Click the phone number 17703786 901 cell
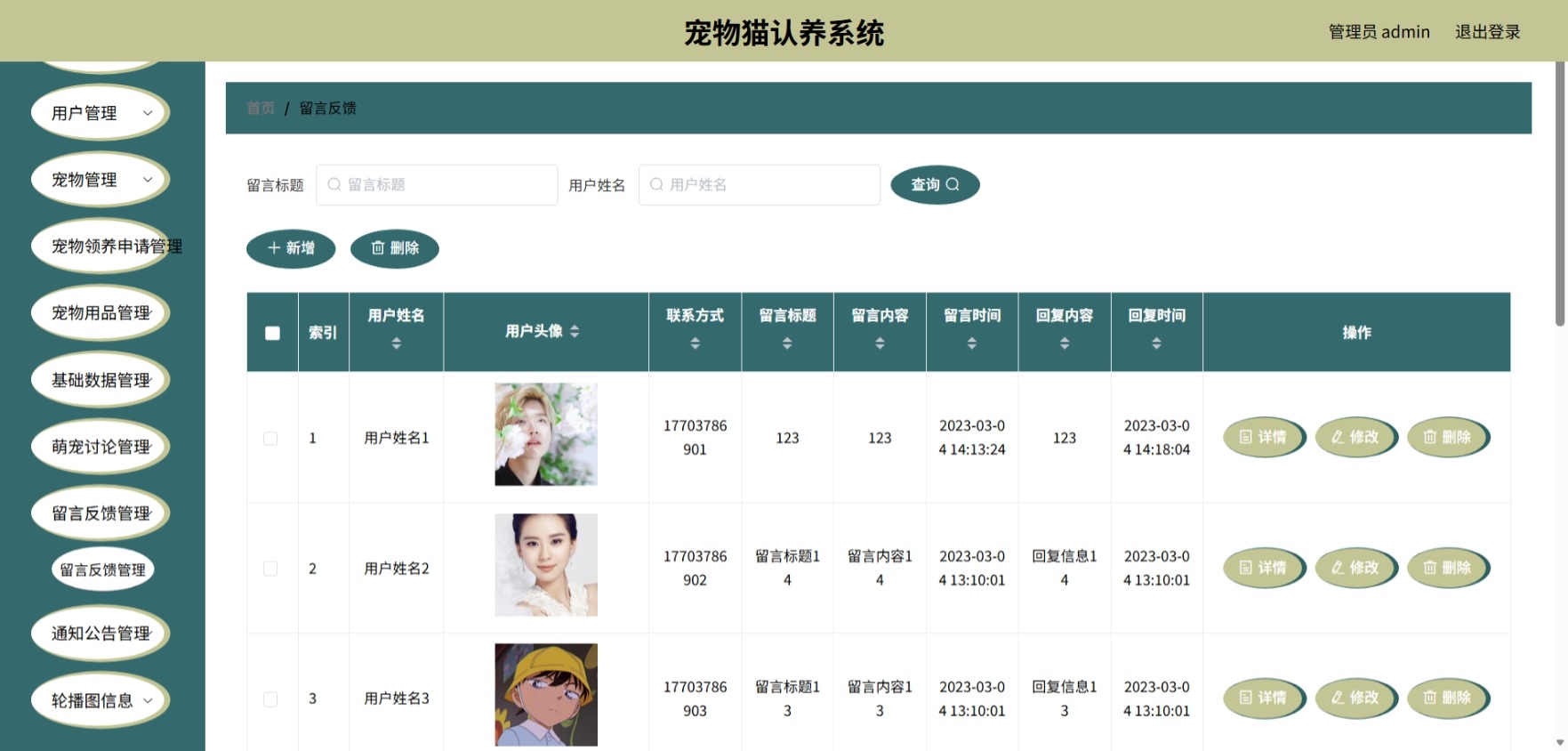This screenshot has width=1568, height=751. 696,438
